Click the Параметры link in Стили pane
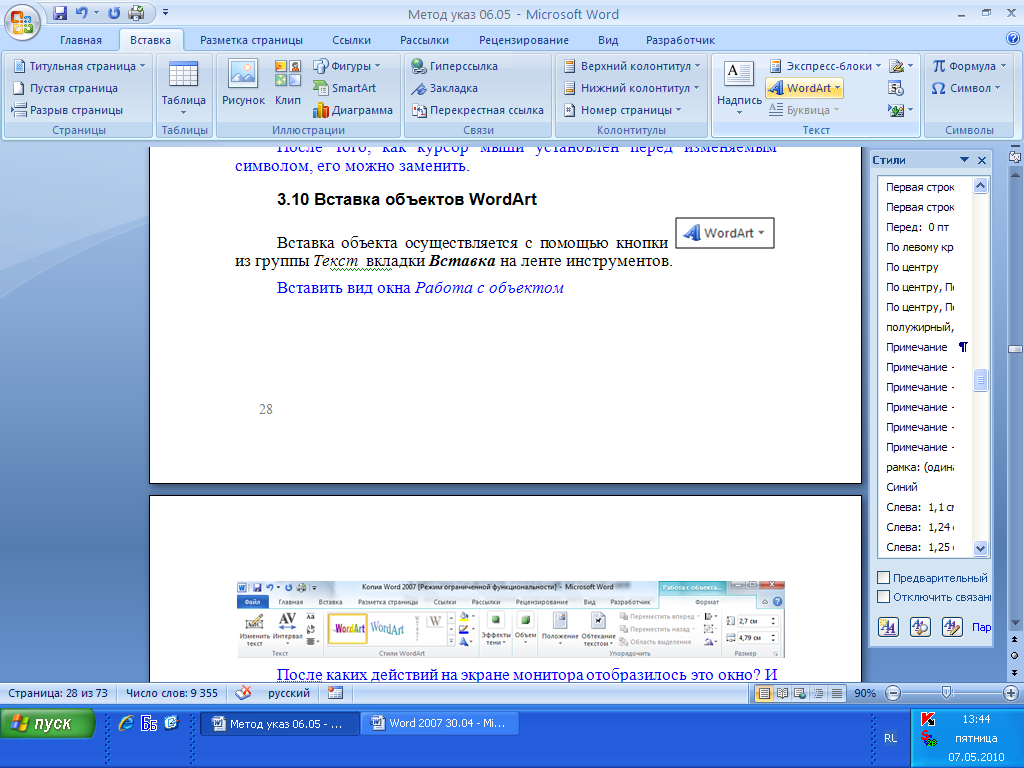 (x=982, y=627)
